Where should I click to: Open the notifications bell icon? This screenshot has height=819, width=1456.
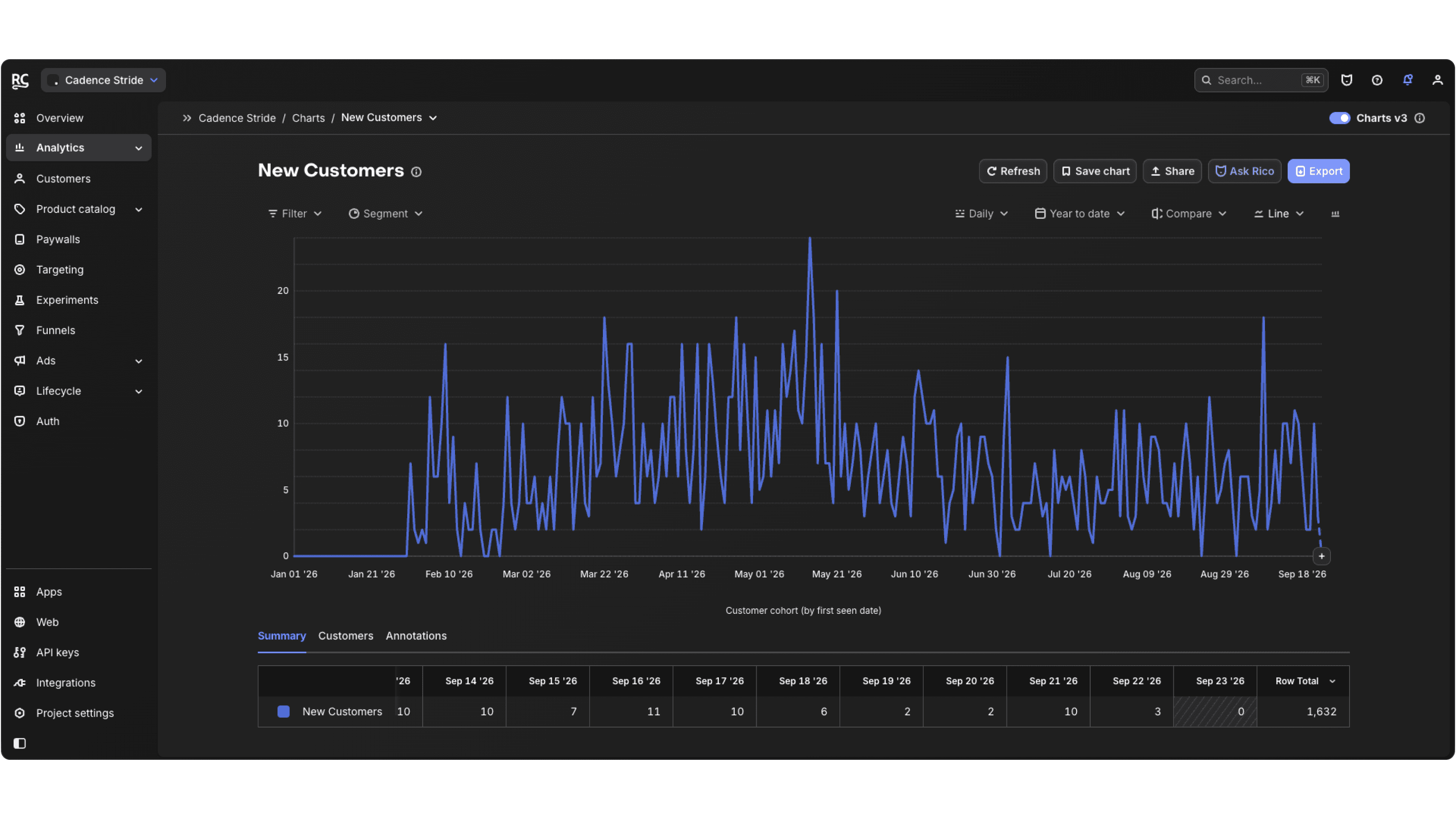pyautogui.click(x=1407, y=80)
